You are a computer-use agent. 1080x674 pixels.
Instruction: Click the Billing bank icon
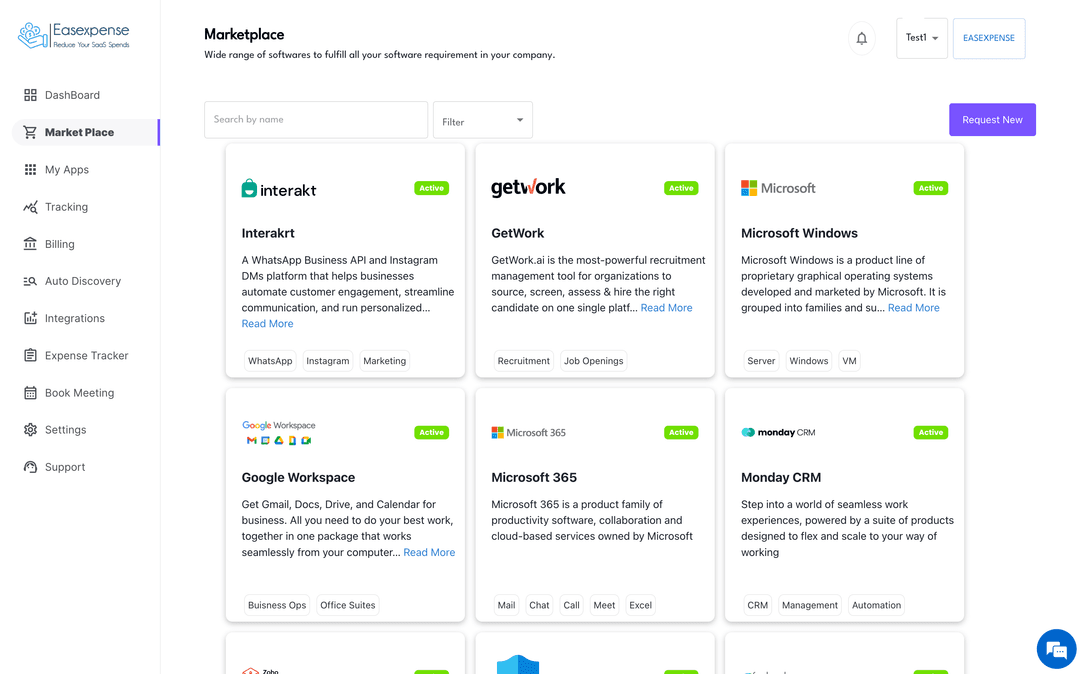pos(30,244)
